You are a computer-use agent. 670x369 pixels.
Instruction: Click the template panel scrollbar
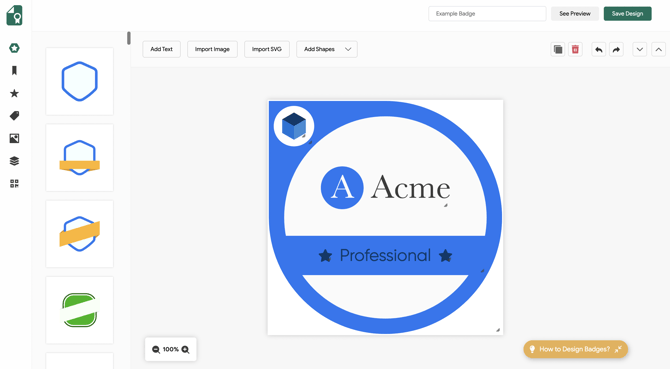click(129, 38)
